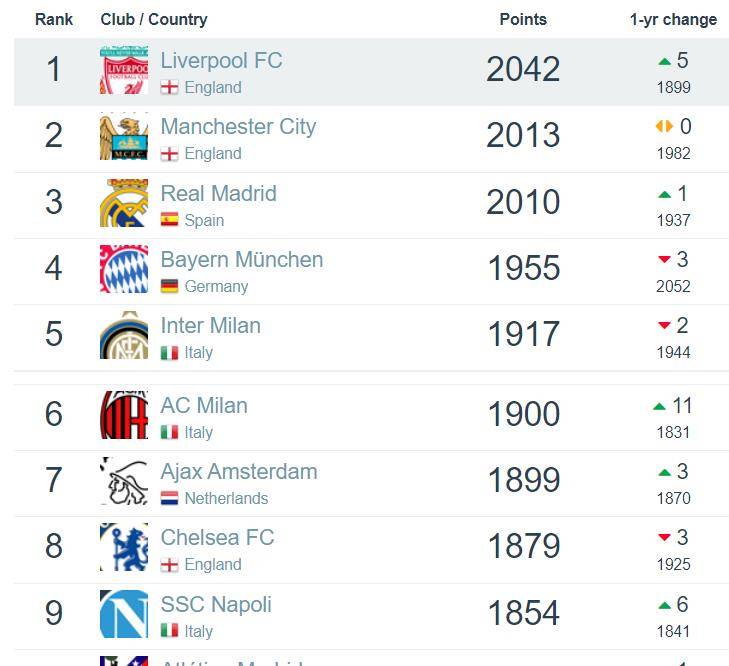Sort by the Rank column header
Viewport: 729px width, 666px height.
pos(54,20)
